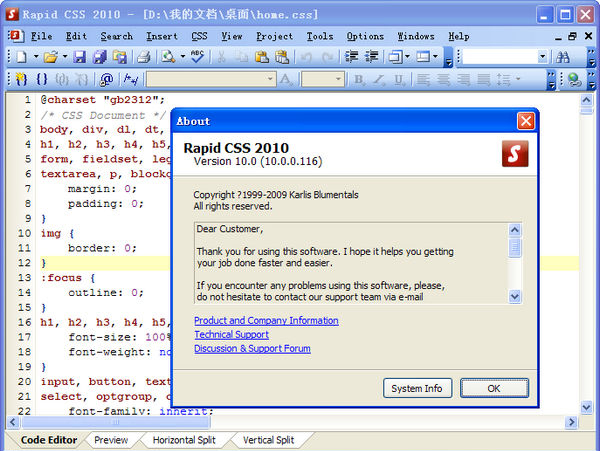This screenshot has height=451, width=600.
Task: Open Discussion & Support Forum link
Action: [253, 348]
